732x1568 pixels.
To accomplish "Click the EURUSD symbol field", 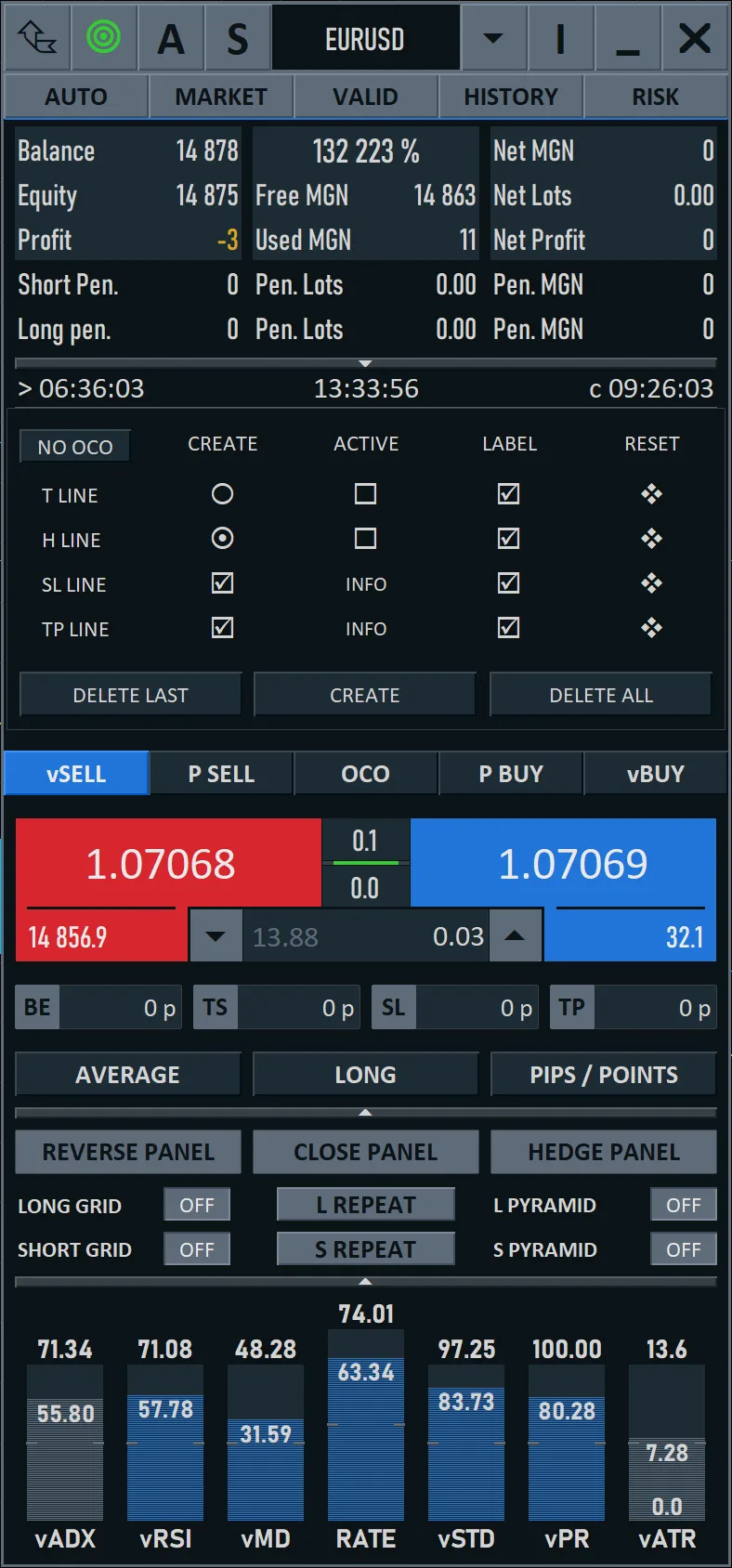I will pyautogui.click(x=365, y=38).
